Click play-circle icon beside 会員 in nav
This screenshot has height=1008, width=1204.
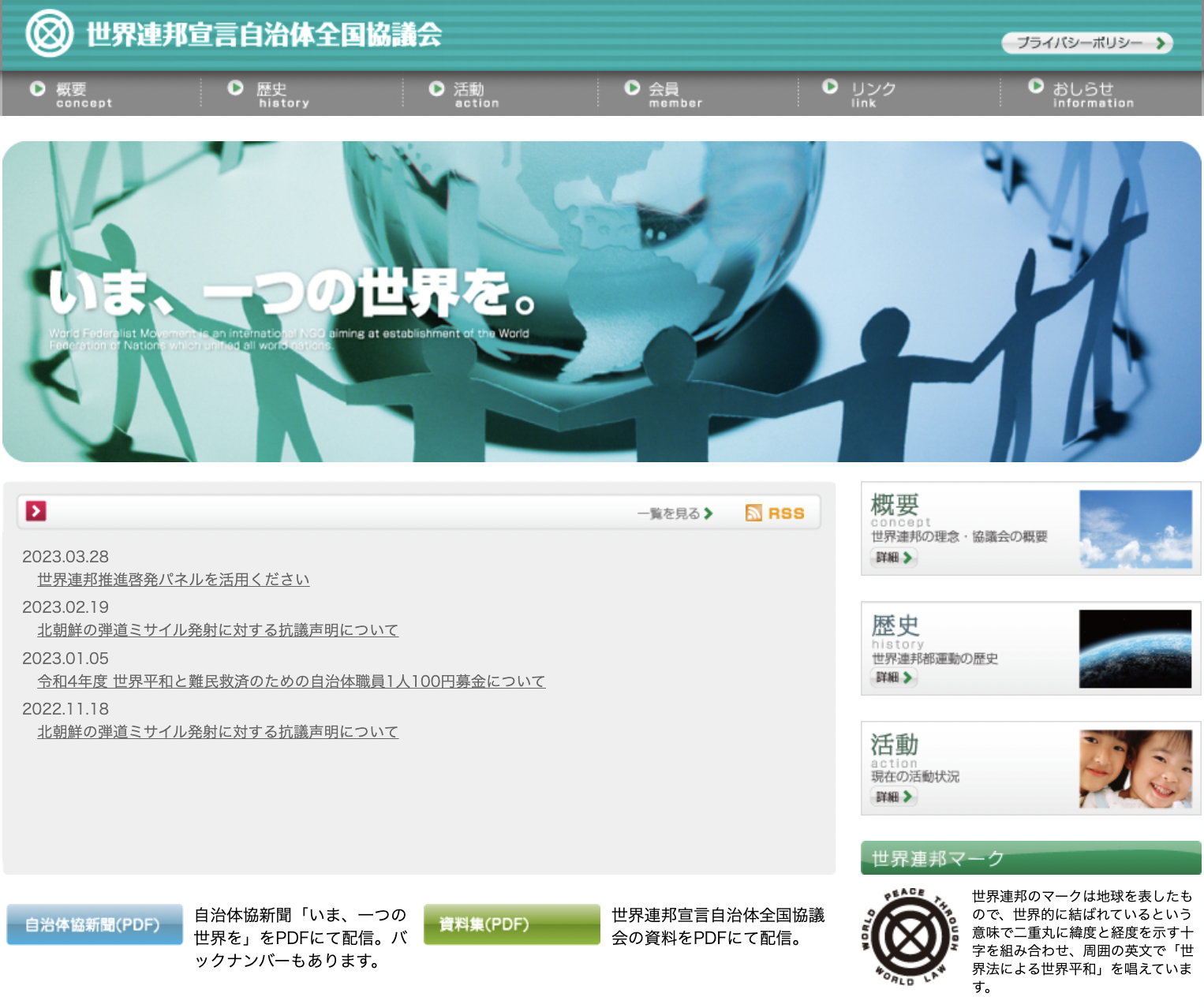pyautogui.click(x=632, y=88)
